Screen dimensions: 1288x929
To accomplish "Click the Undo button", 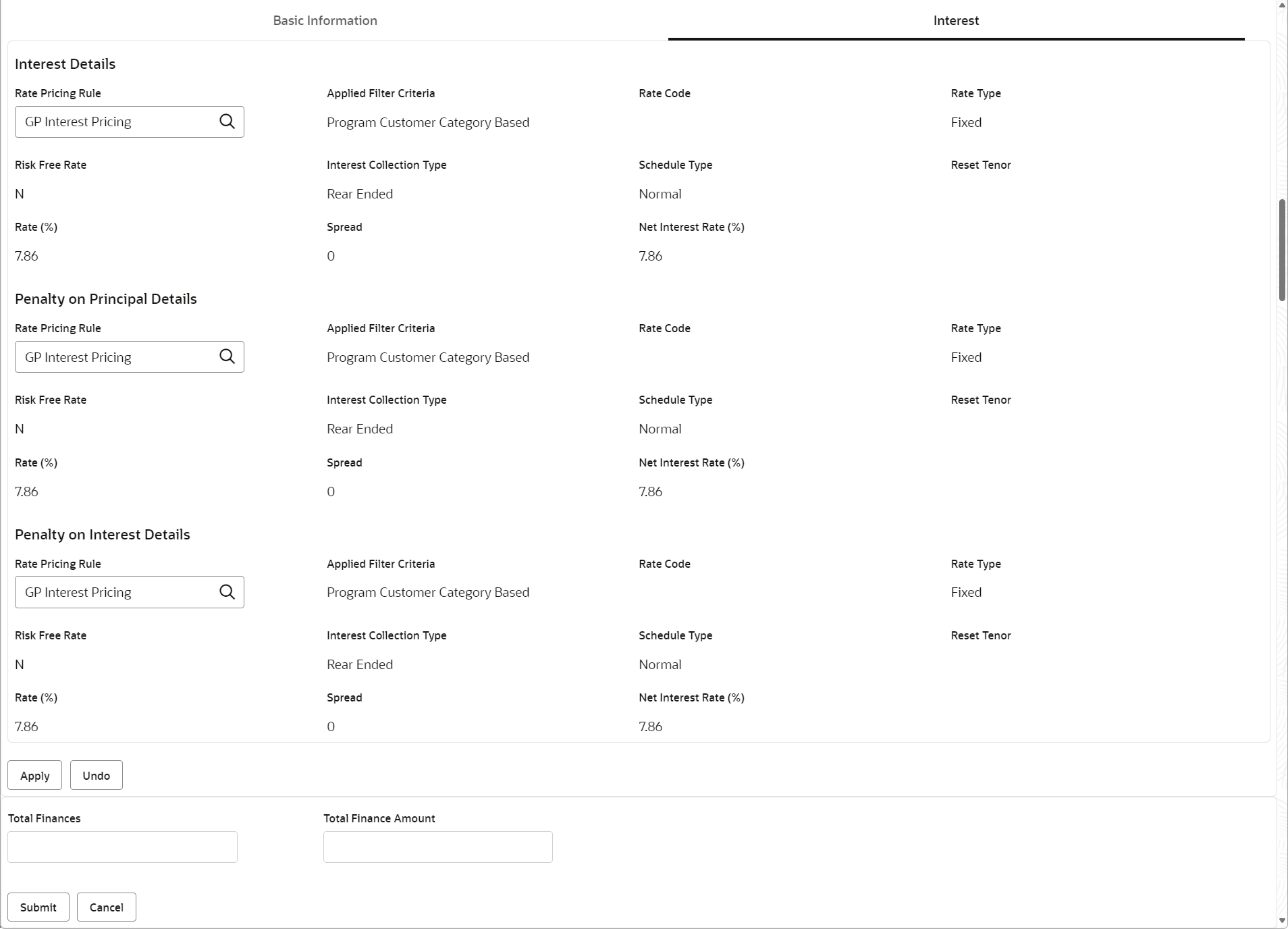I will click(x=96, y=776).
